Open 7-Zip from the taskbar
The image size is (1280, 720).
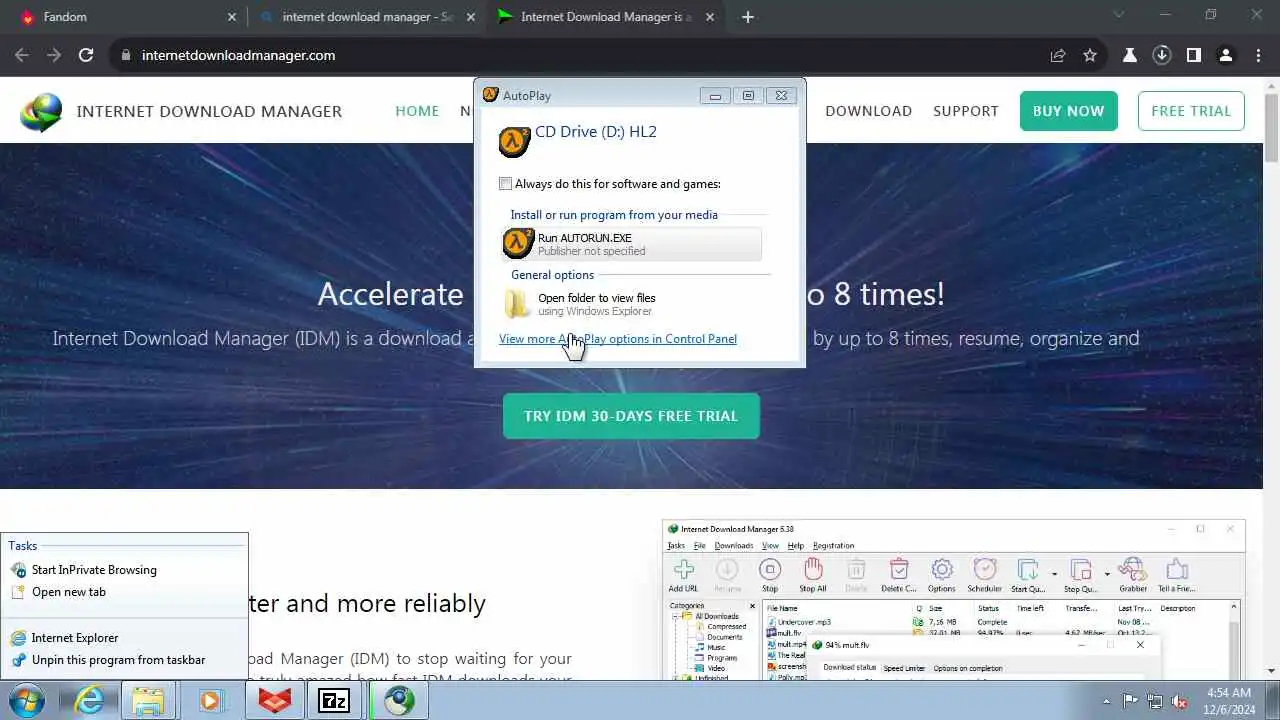tap(334, 700)
